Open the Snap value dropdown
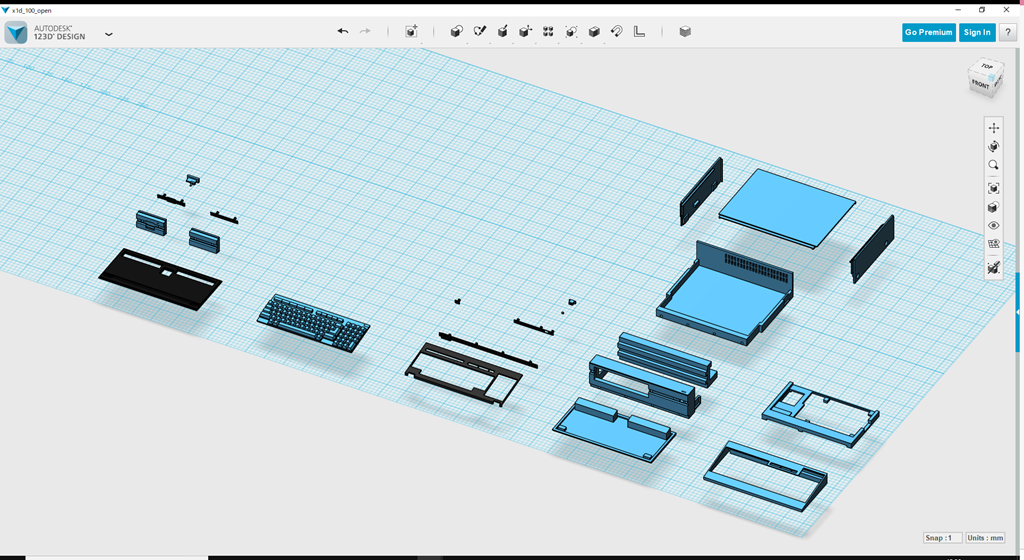 [x=942, y=538]
